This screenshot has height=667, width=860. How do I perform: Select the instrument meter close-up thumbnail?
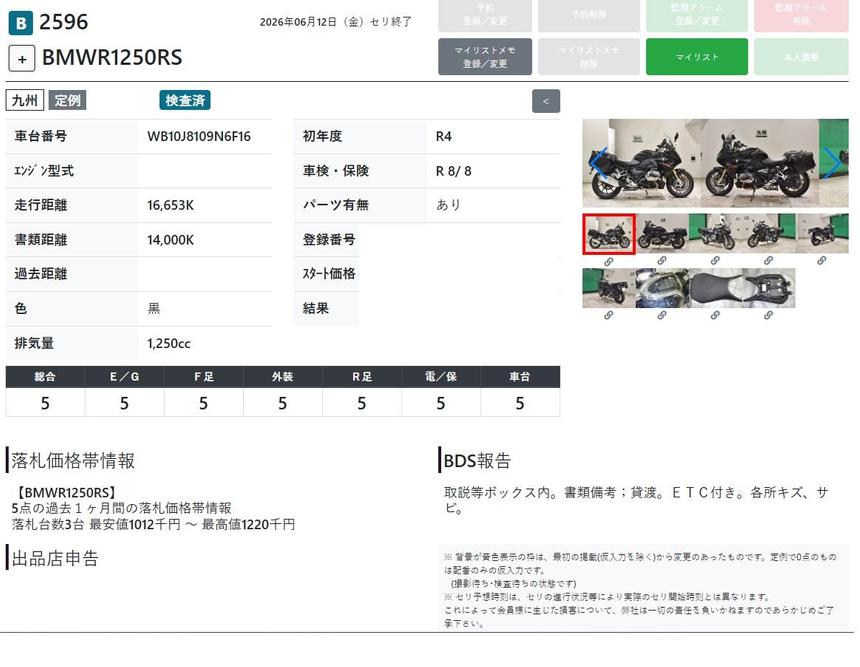tap(662, 288)
